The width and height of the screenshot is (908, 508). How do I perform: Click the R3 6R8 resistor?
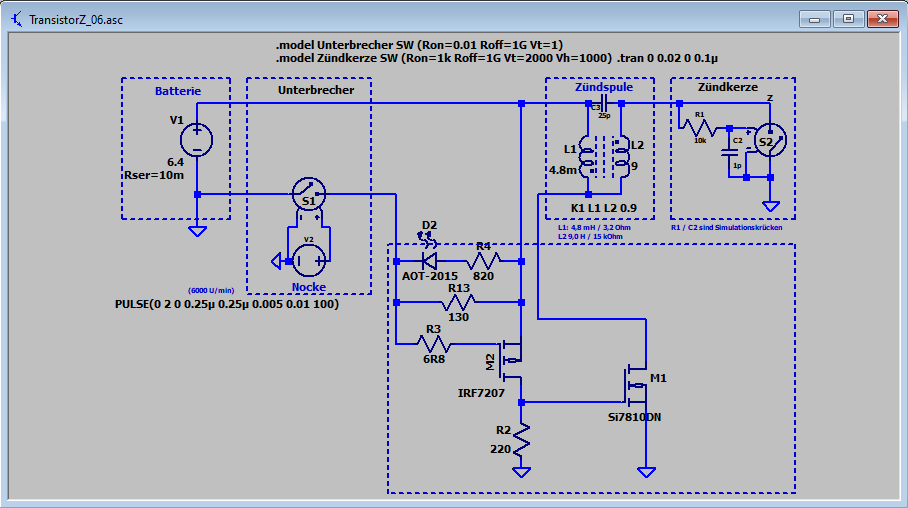click(434, 344)
